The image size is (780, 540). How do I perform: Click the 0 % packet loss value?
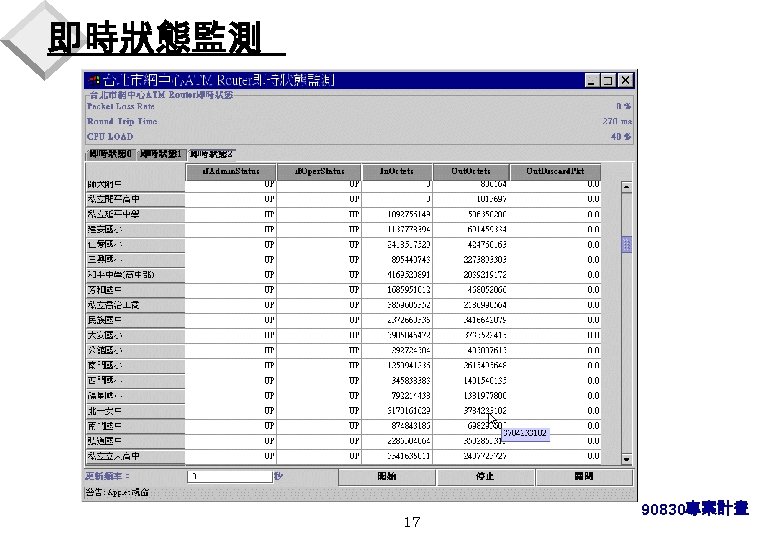coord(624,106)
